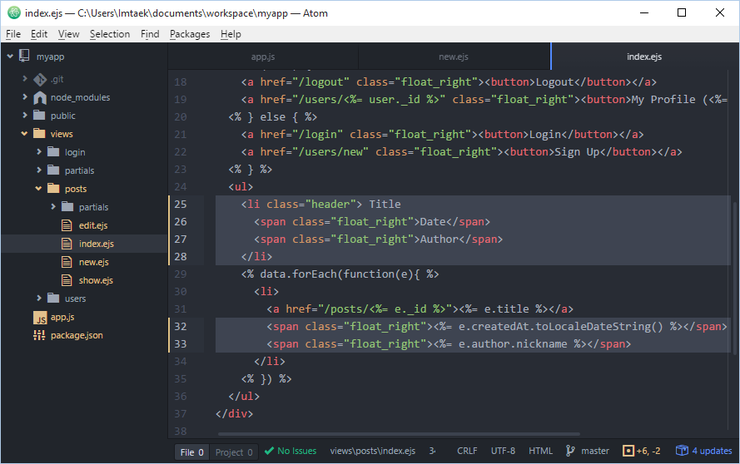Image resolution: width=740 pixels, height=464 pixels.
Task: Change HTML grammar selection
Action: [x=540, y=451]
